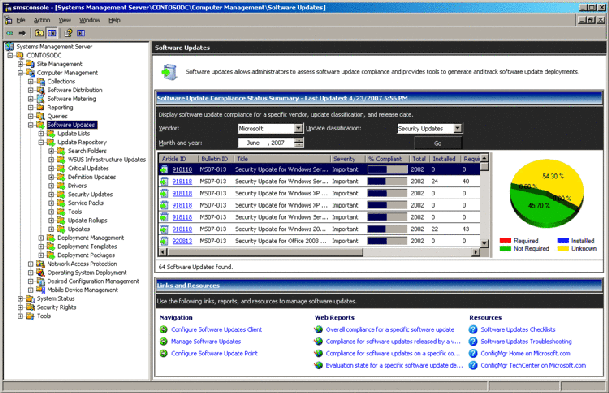The width and height of the screenshot is (609, 393).
Task: Open the Window menu
Action: (x=89, y=20)
